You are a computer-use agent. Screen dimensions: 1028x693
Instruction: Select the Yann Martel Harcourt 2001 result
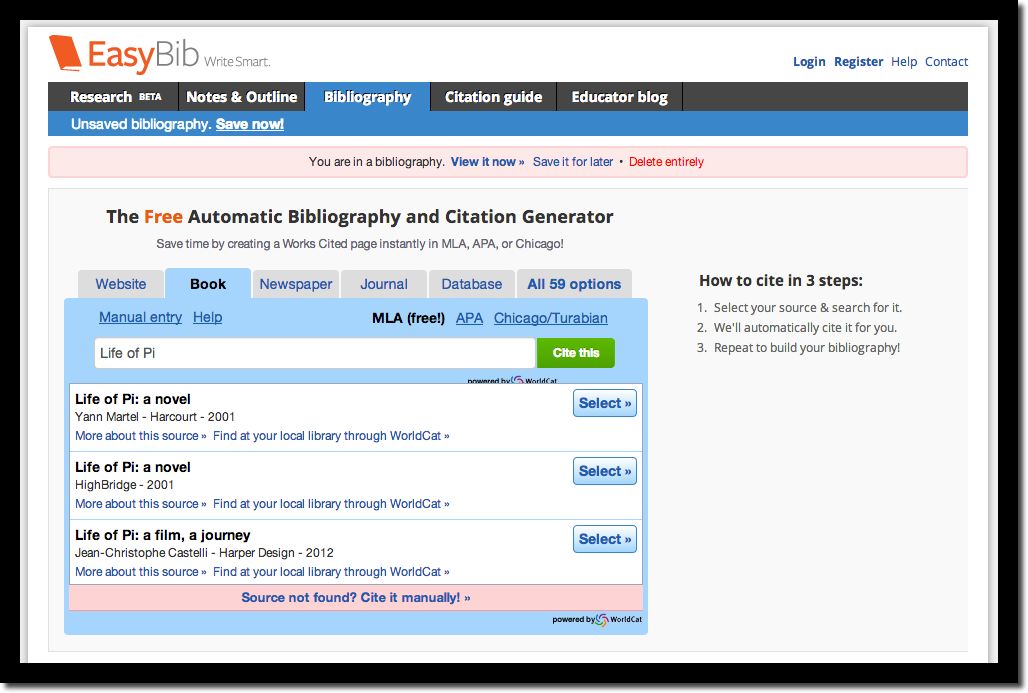point(604,403)
